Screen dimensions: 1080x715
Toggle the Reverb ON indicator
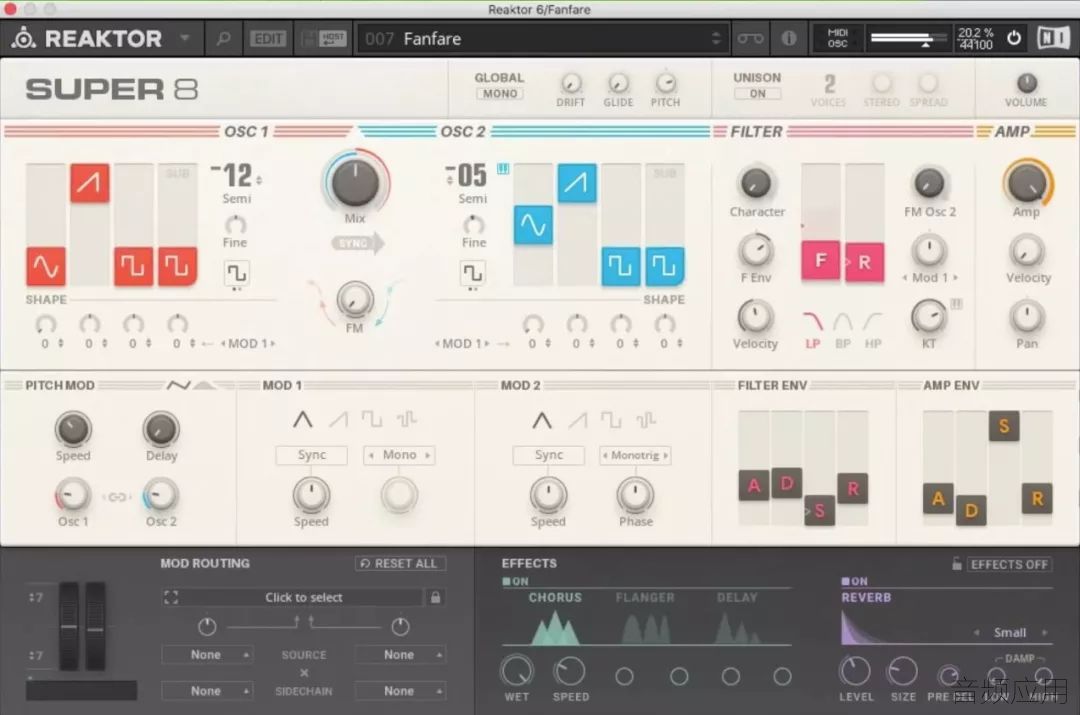[x=855, y=581]
